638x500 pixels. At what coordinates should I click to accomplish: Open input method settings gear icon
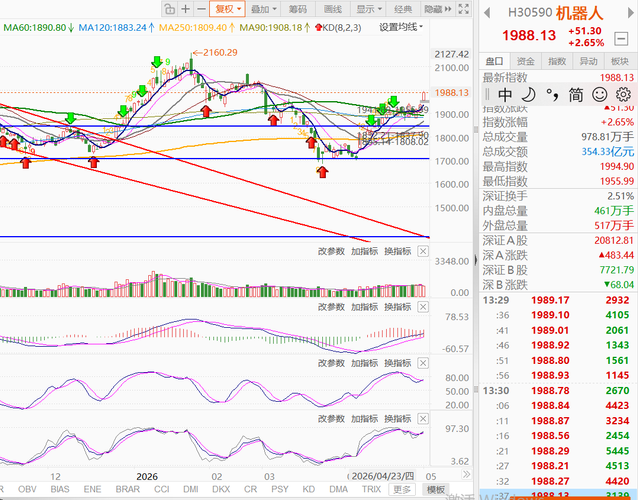click(x=623, y=94)
